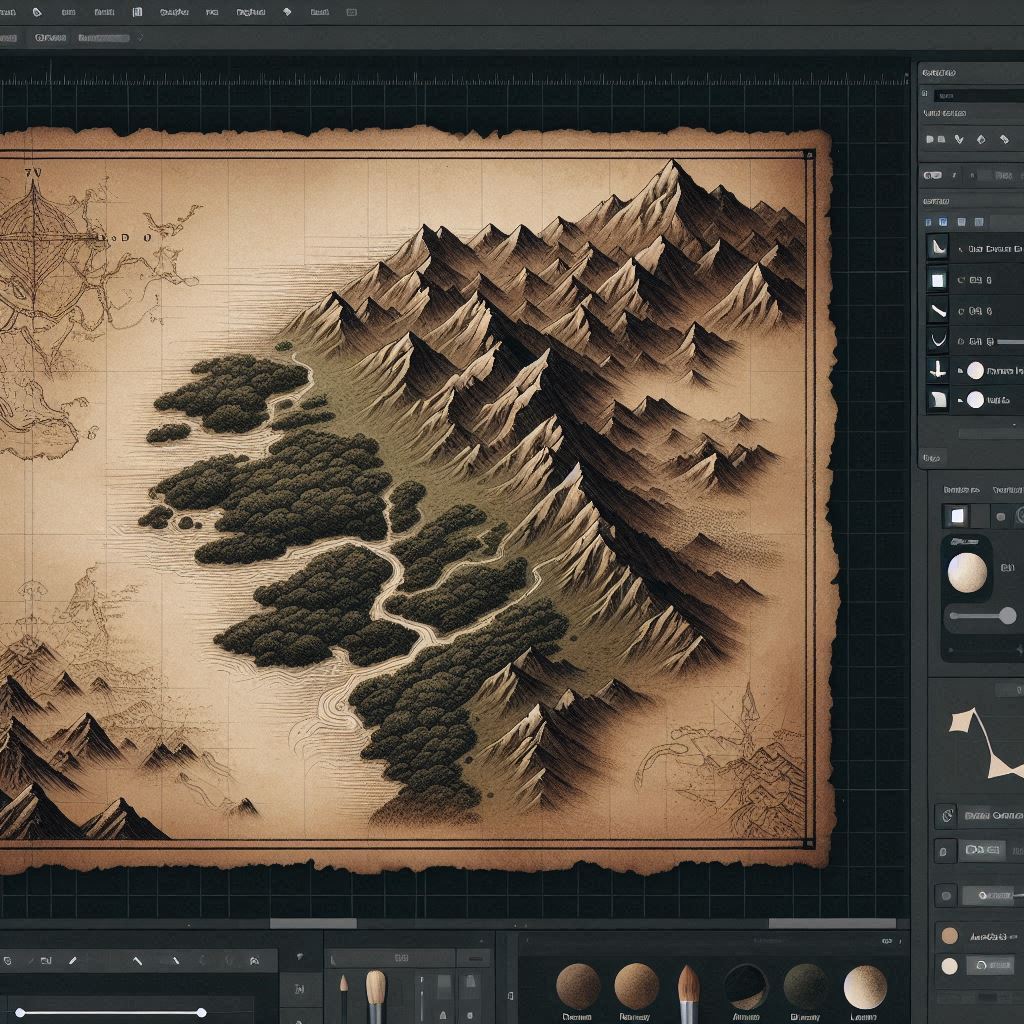
Task: Select the layer with the cross-shaped thumbnail
Action: coord(938,370)
